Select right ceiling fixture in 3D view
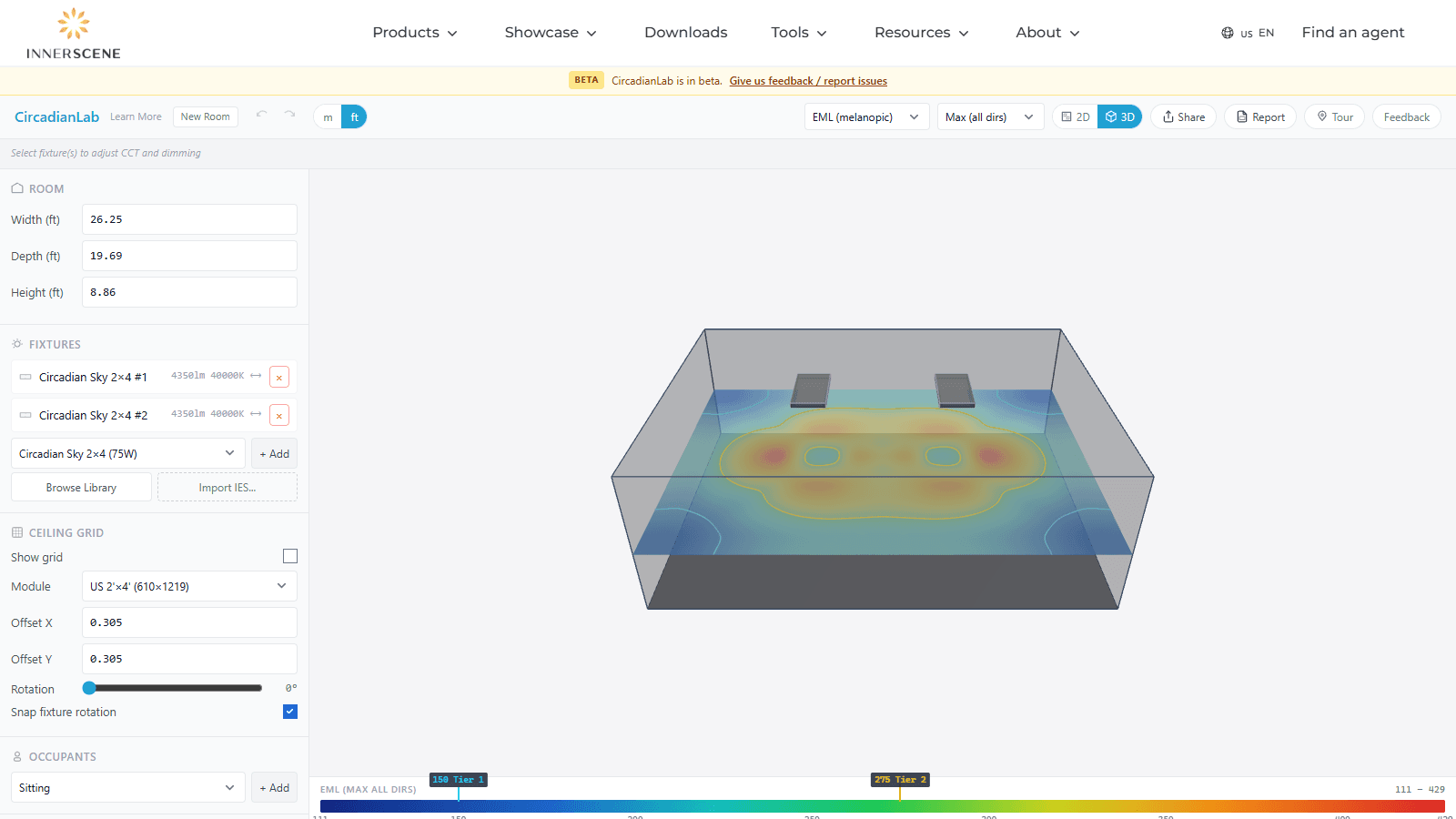The width and height of the screenshot is (1456, 819). pyautogui.click(x=955, y=390)
